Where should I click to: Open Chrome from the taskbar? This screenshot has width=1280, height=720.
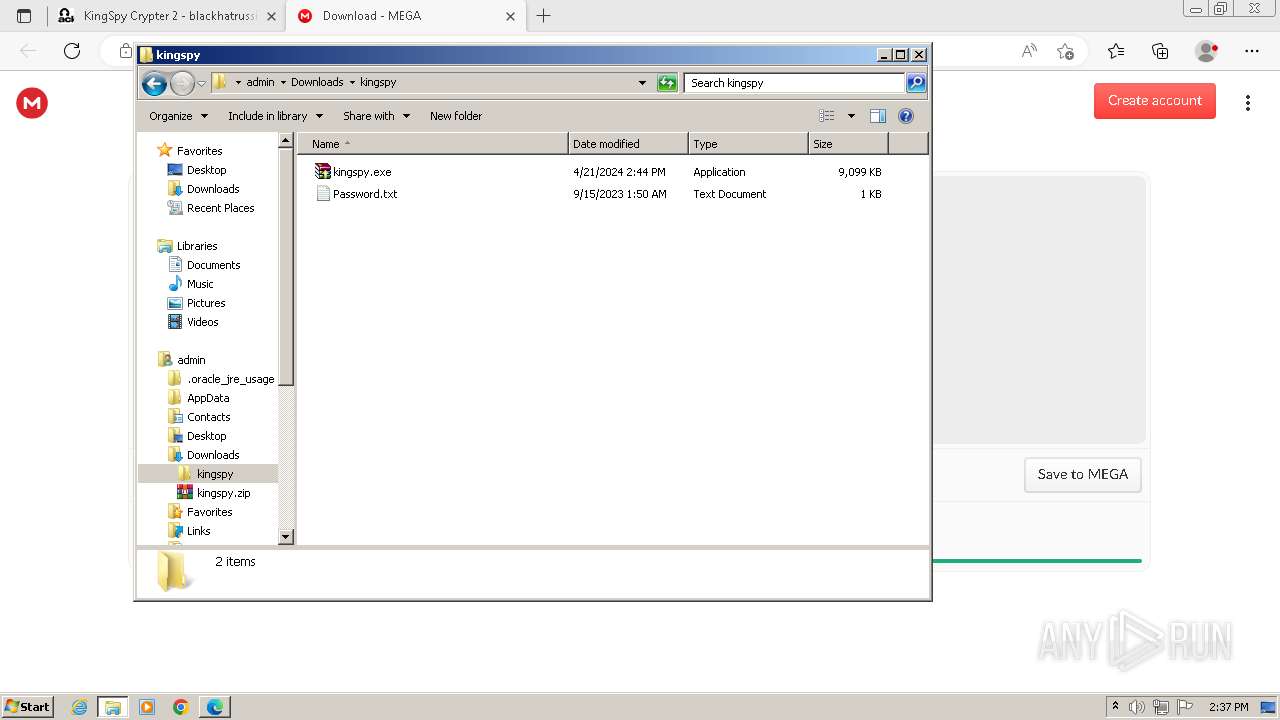pos(181,707)
